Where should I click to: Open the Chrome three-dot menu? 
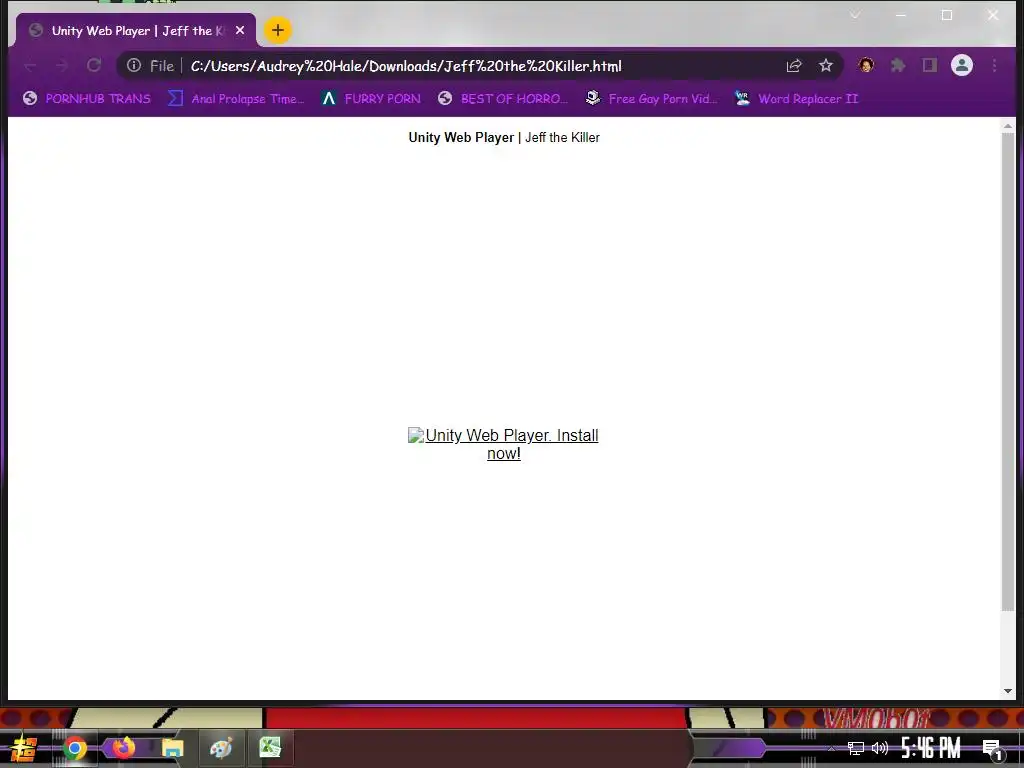pyautogui.click(x=994, y=65)
